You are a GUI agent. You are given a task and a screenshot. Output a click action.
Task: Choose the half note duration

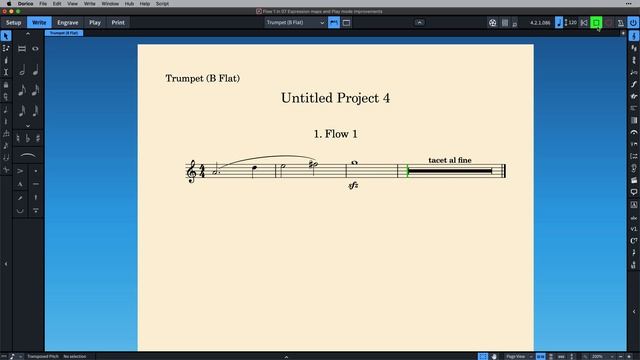(22, 70)
